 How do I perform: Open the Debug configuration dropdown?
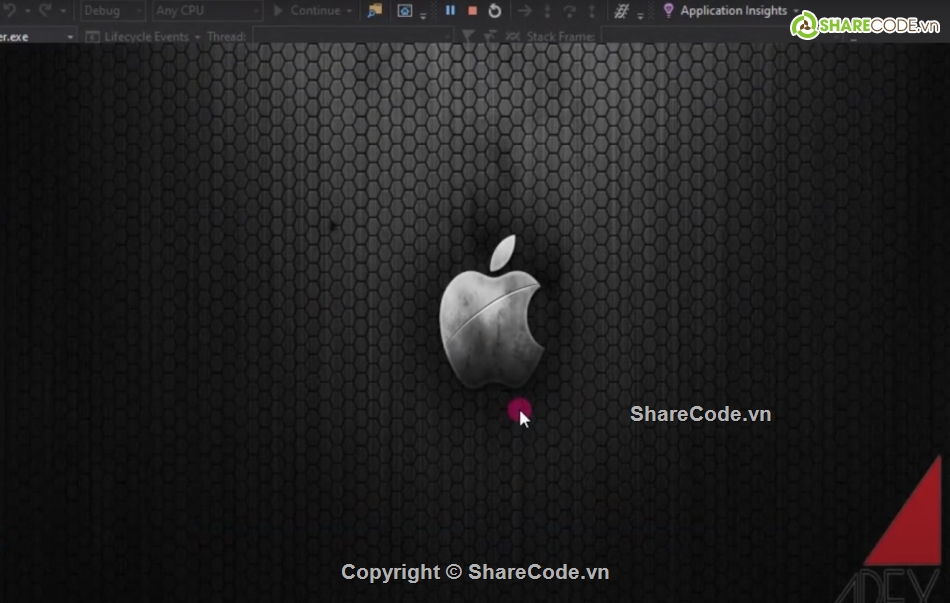[113, 11]
